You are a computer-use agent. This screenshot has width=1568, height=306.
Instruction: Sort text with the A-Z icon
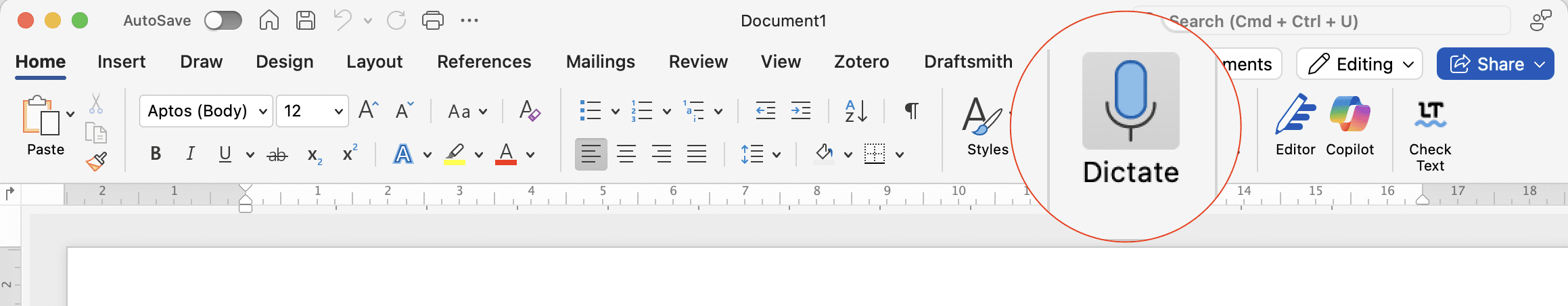(856, 110)
